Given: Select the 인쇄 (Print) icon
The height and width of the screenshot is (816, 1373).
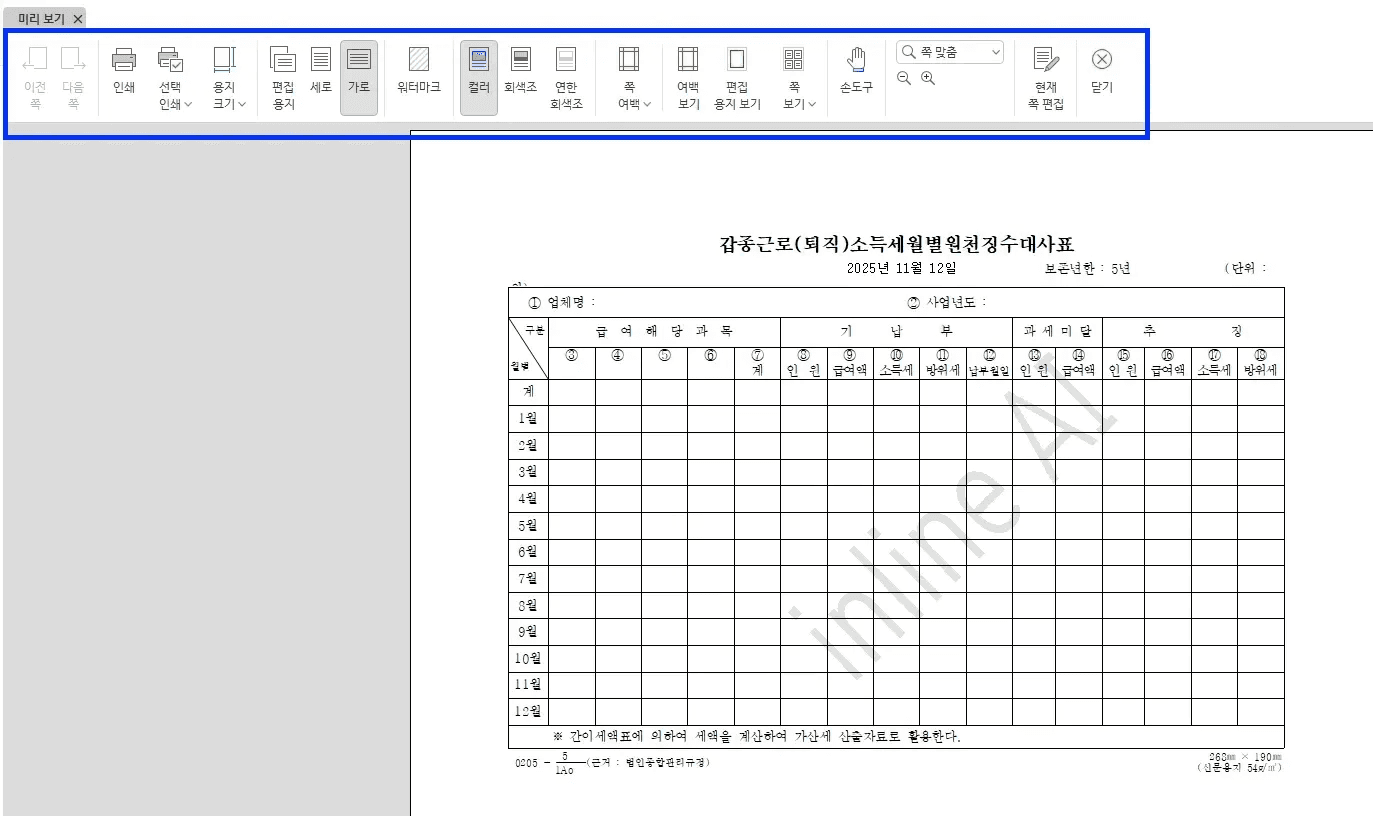Looking at the screenshot, I should coord(122,75).
